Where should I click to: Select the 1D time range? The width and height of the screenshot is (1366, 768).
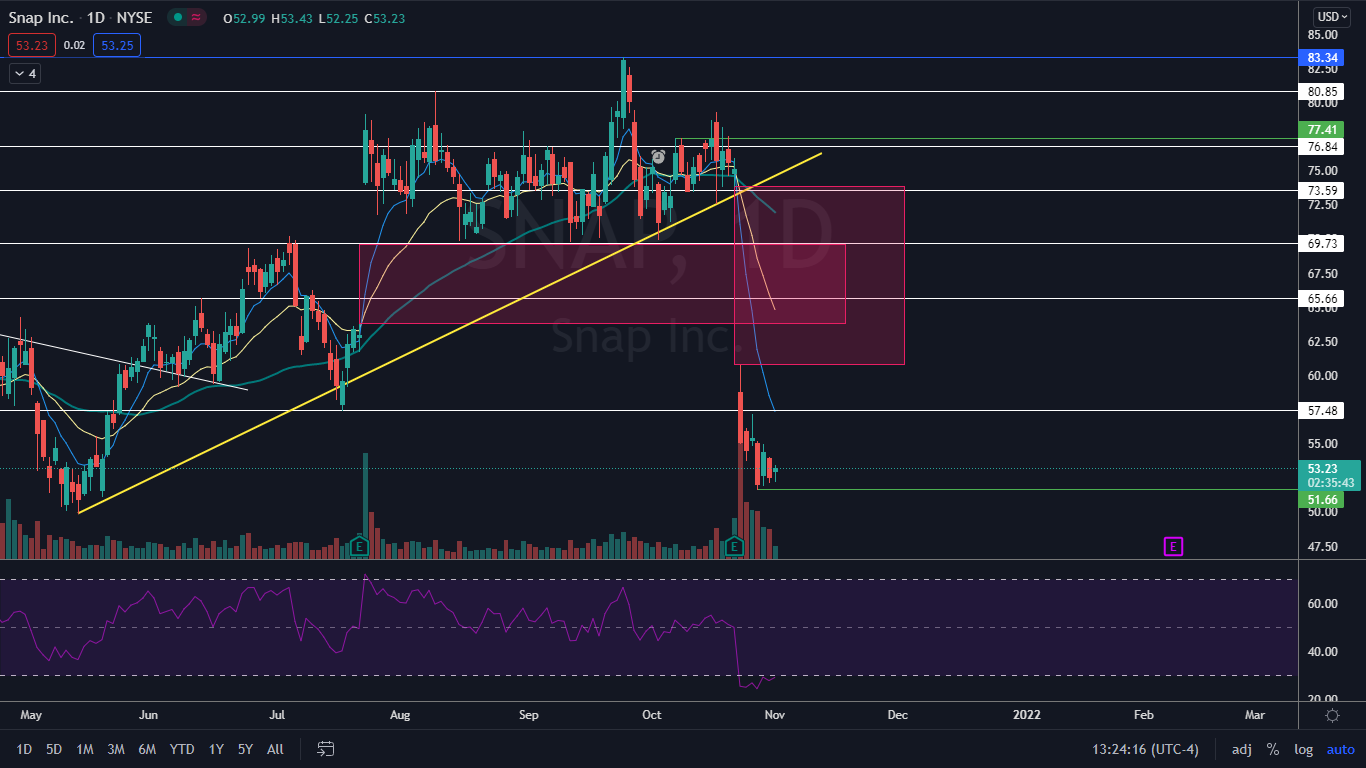coord(24,749)
